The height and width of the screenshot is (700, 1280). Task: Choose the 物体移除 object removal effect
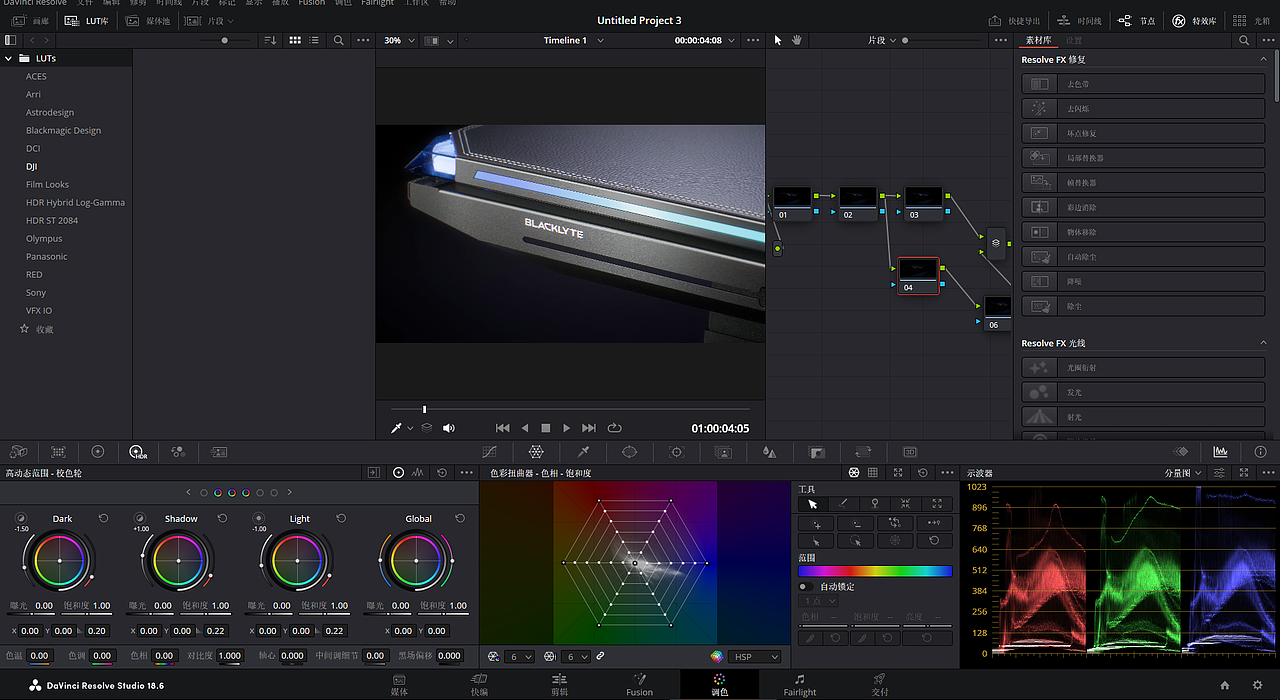pyautogui.click(x=1144, y=232)
